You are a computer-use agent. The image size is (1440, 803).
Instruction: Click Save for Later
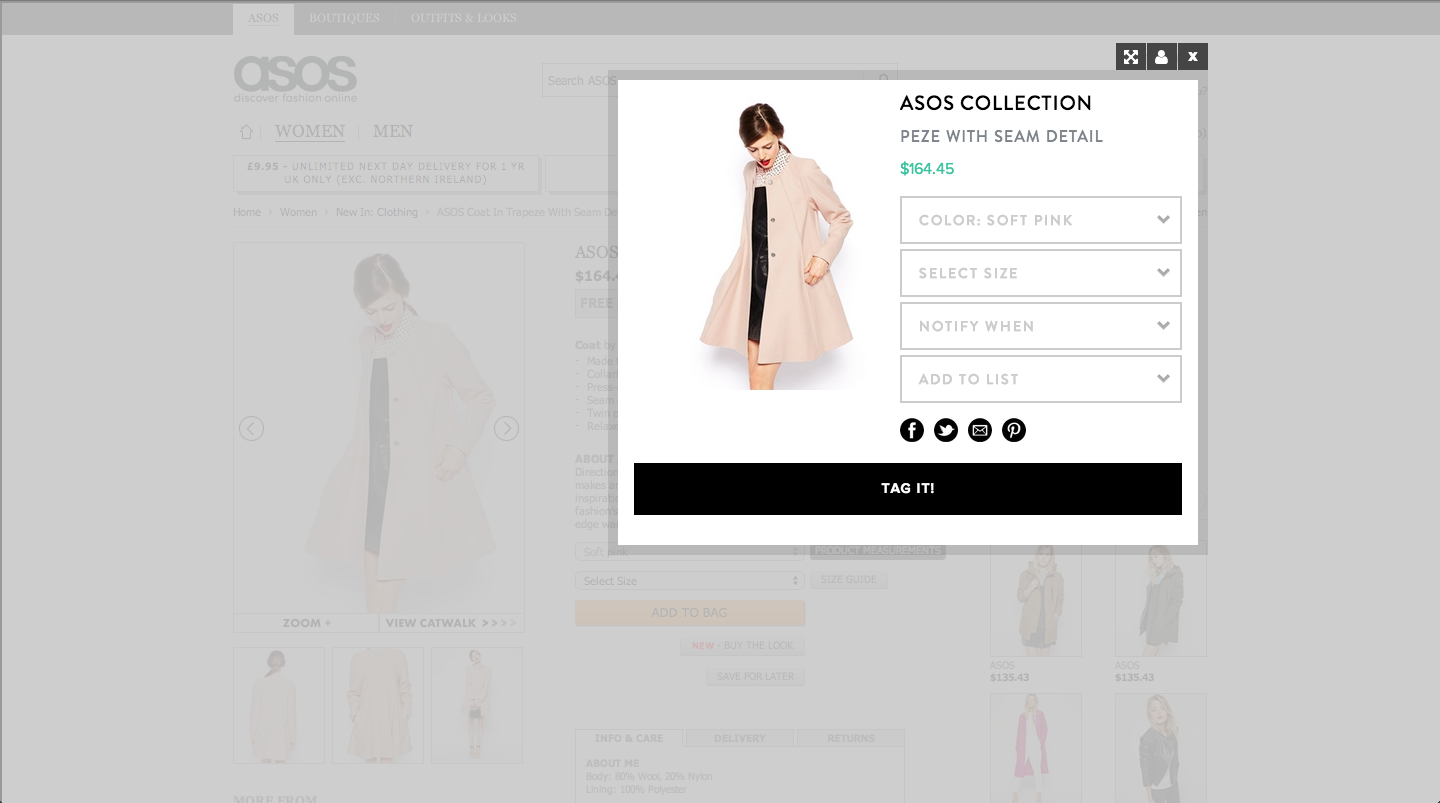(x=755, y=677)
